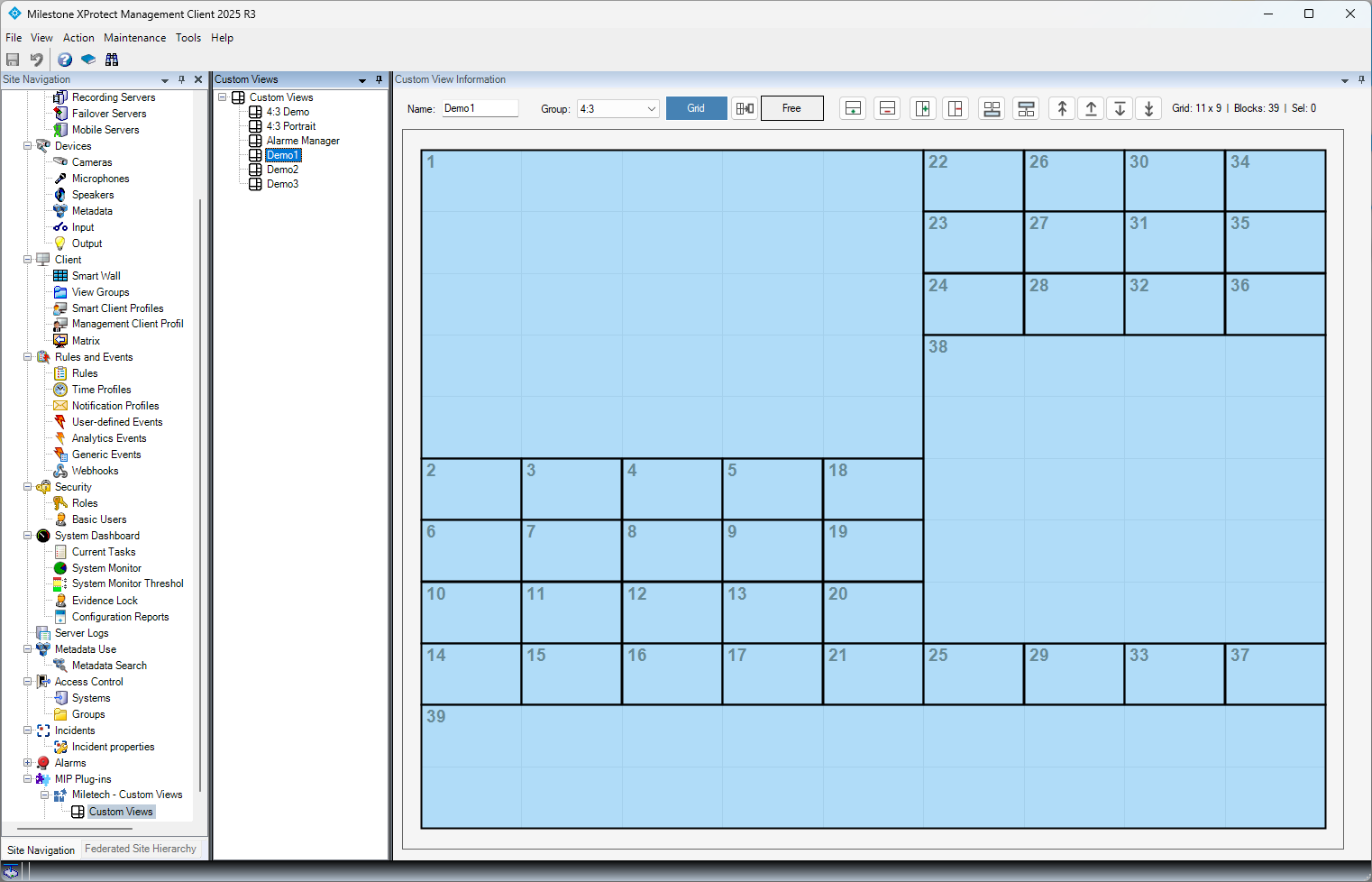Open Custom Views under Miletech plug-in
Screen dimensions: 1372x882
tap(121, 812)
